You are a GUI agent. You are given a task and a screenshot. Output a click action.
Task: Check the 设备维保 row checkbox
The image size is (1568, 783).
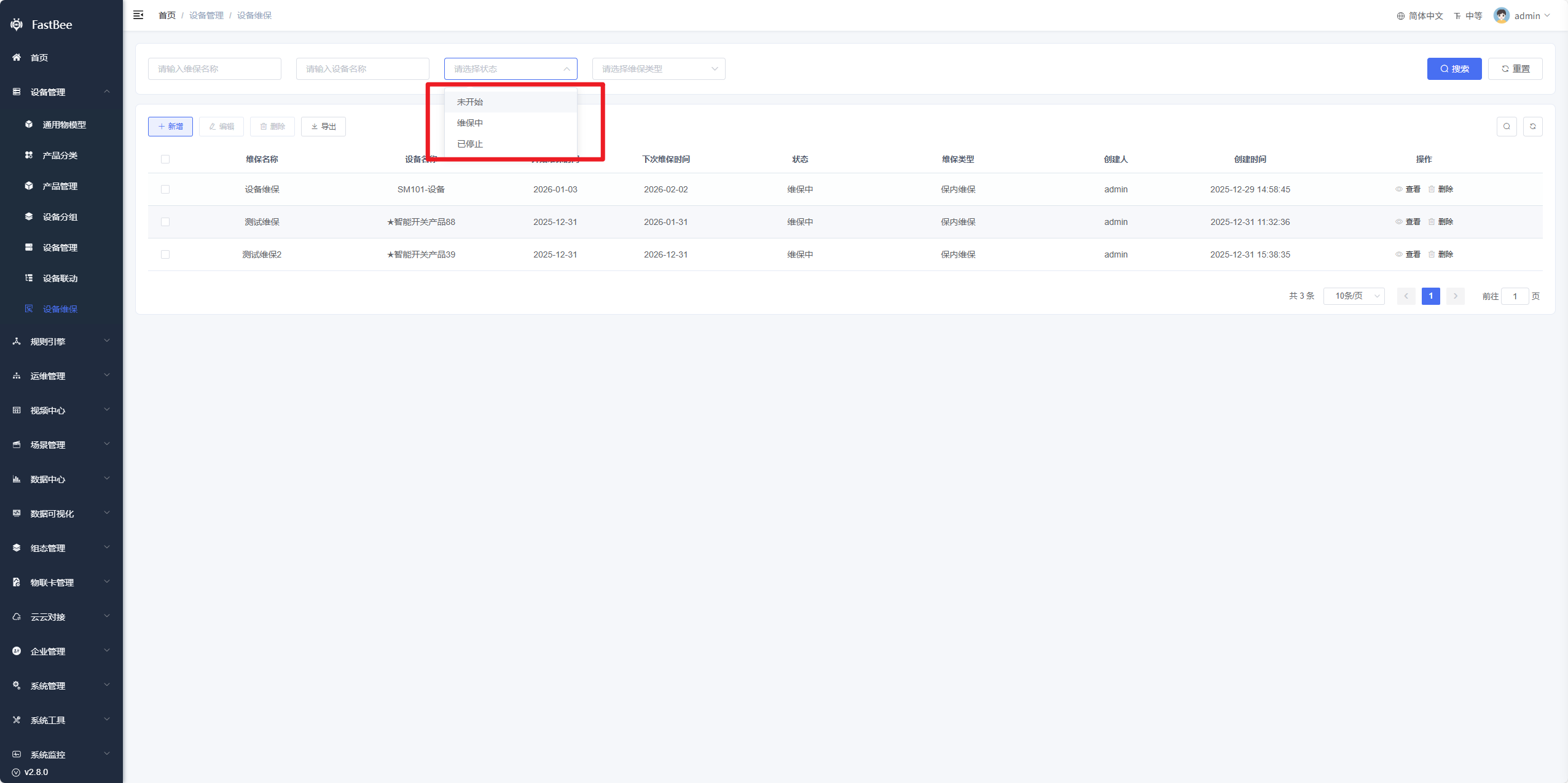[x=165, y=189]
